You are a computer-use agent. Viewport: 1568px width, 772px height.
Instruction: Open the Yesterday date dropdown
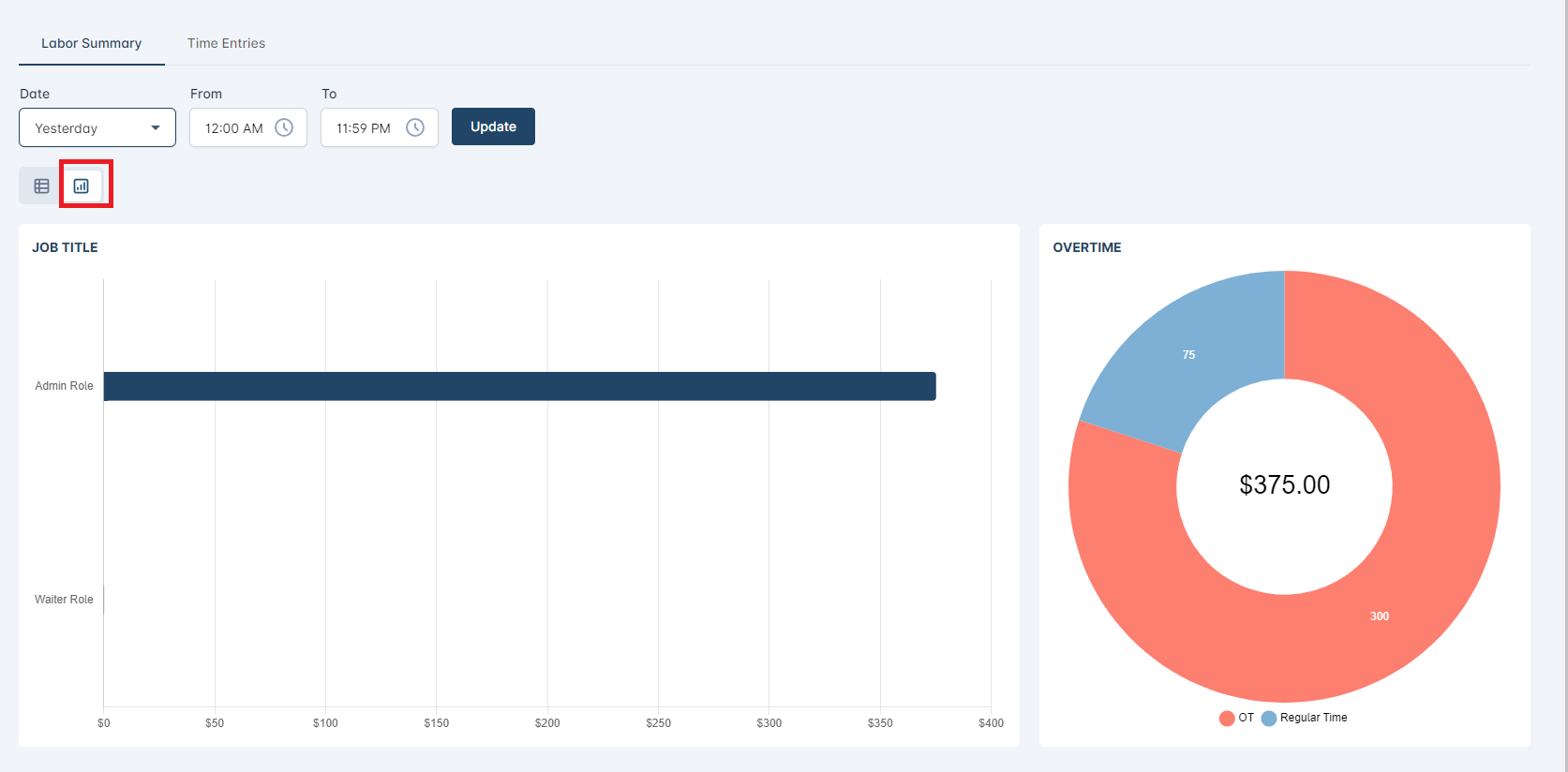click(84, 128)
